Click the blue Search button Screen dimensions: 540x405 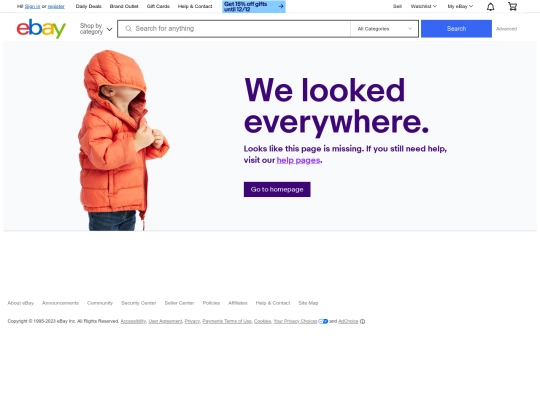[456, 29]
